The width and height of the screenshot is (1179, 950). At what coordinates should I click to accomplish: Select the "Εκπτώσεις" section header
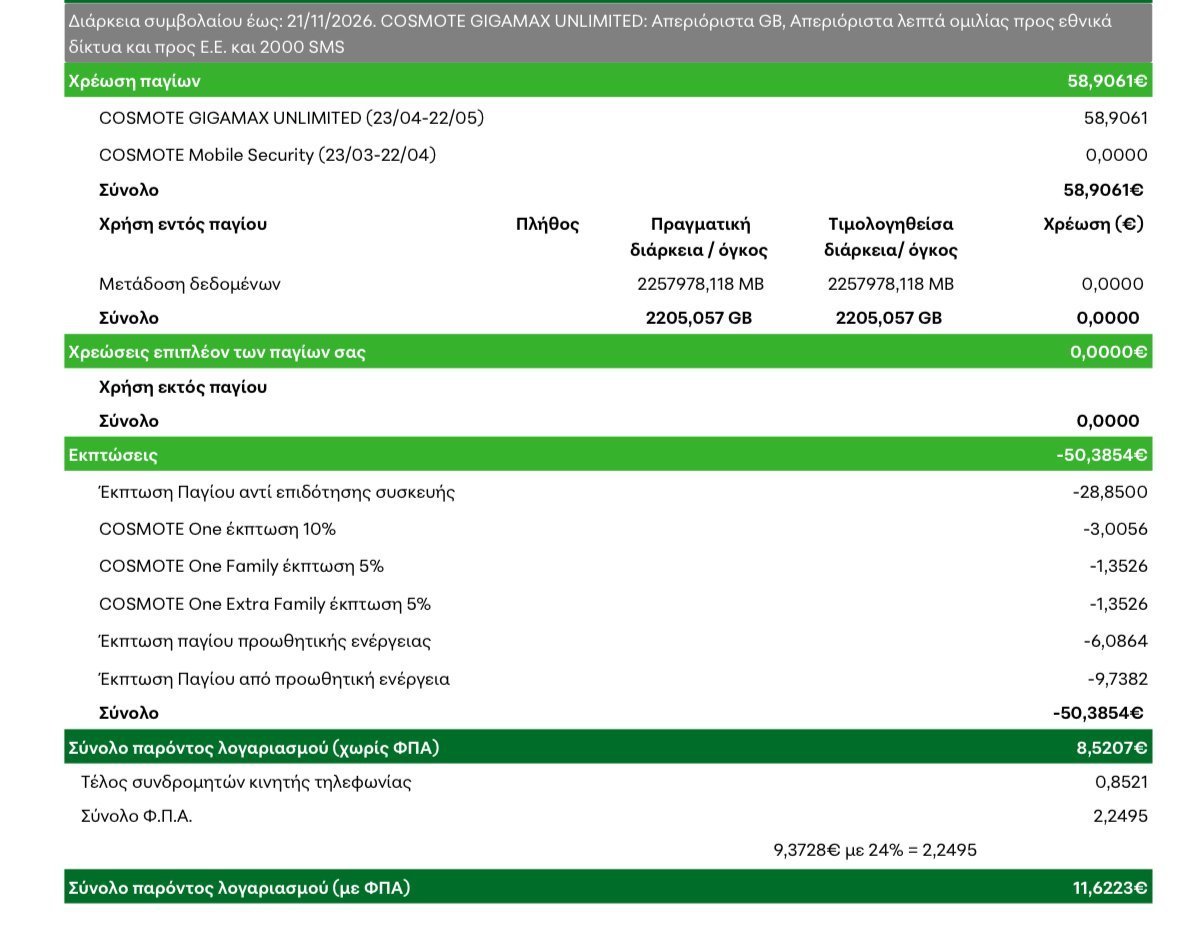click(x=113, y=455)
